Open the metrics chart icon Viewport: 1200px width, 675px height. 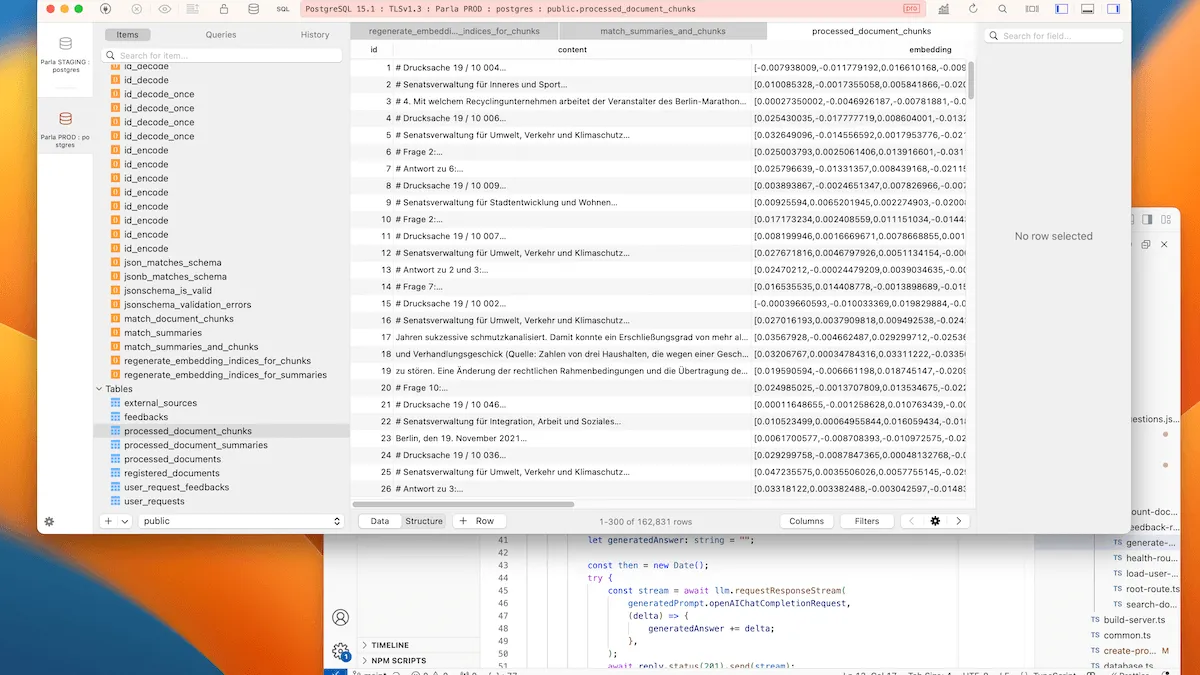[944, 9]
